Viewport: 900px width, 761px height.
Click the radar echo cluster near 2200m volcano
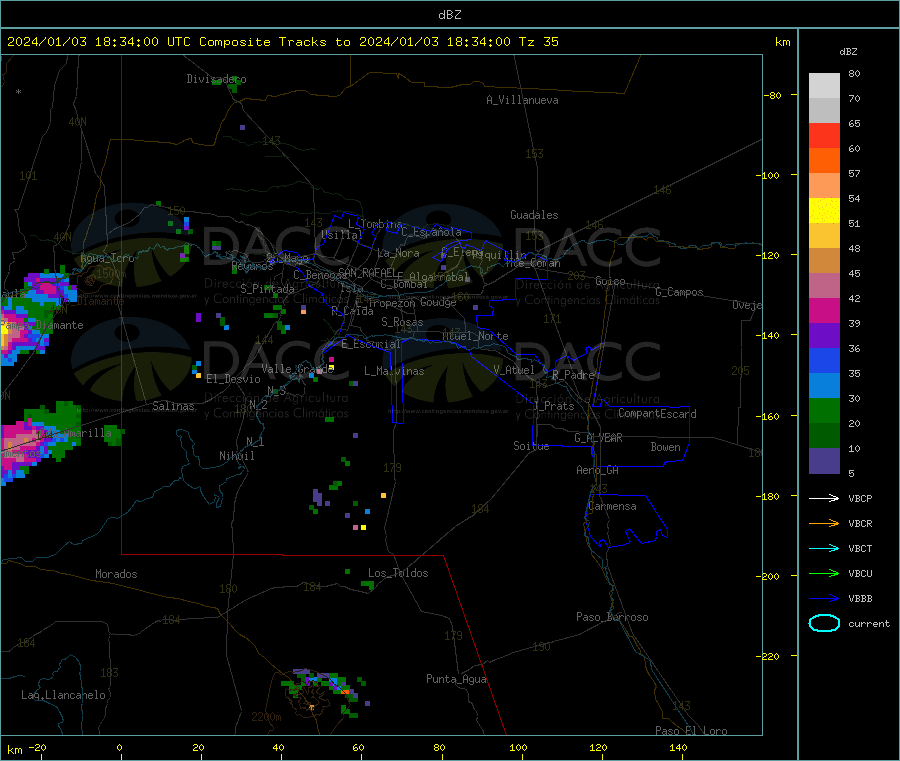point(326,691)
